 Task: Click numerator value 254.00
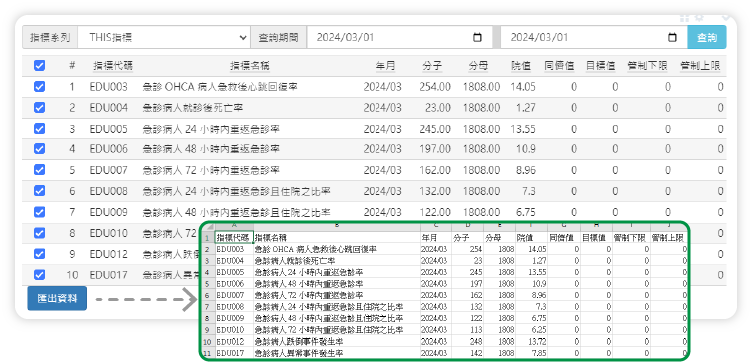pyautogui.click(x=435, y=87)
